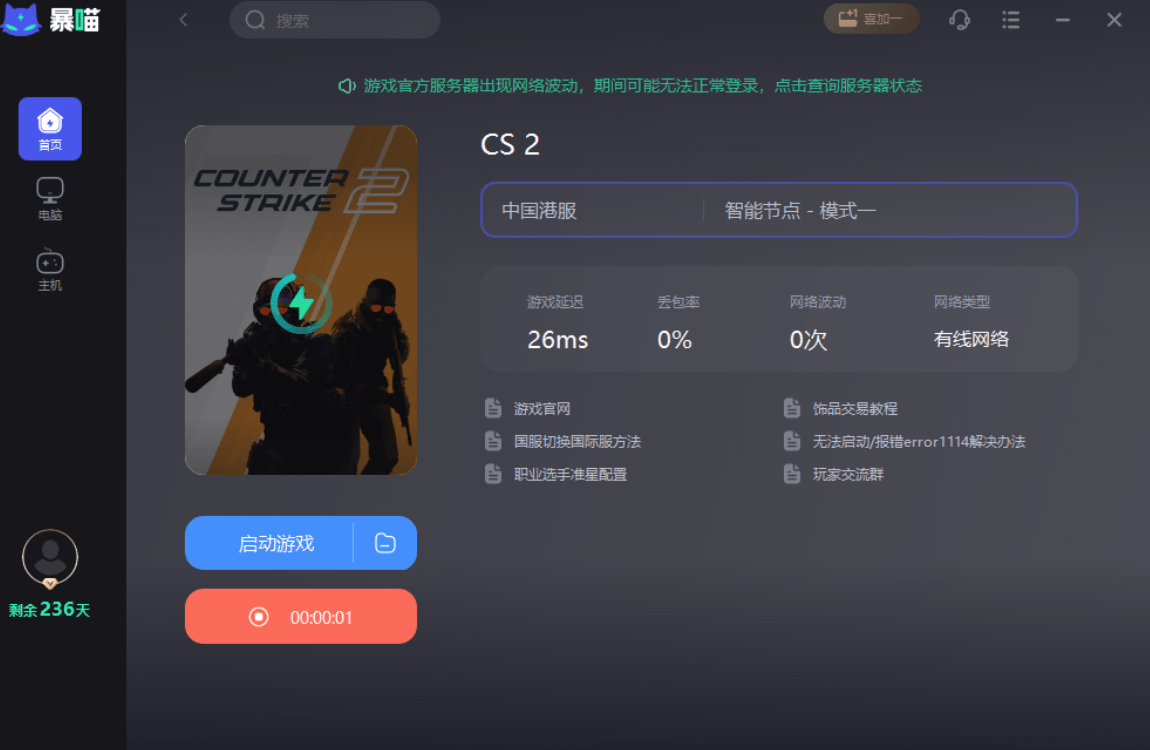Image resolution: width=1150 pixels, height=750 pixels.
Task: Click the 搜索 search field
Action: [x=335, y=20]
